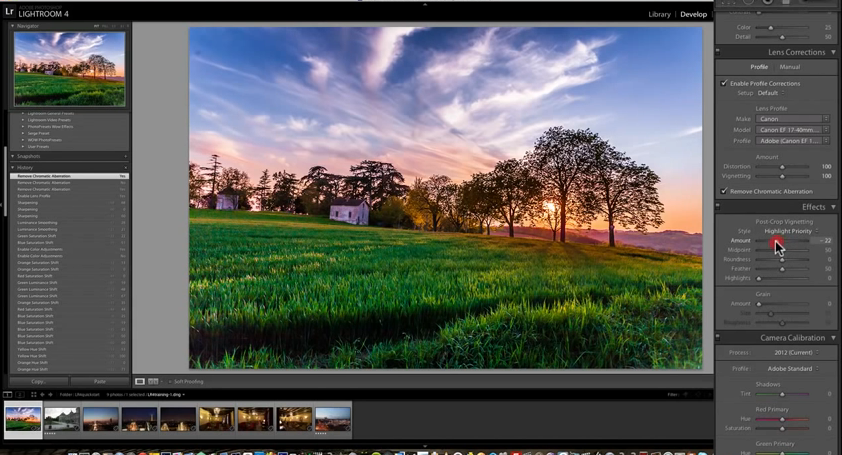This screenshot has width=842, height=455.
Task: Adjust the Red Primary Hue slider
Action: pos(782,419)
